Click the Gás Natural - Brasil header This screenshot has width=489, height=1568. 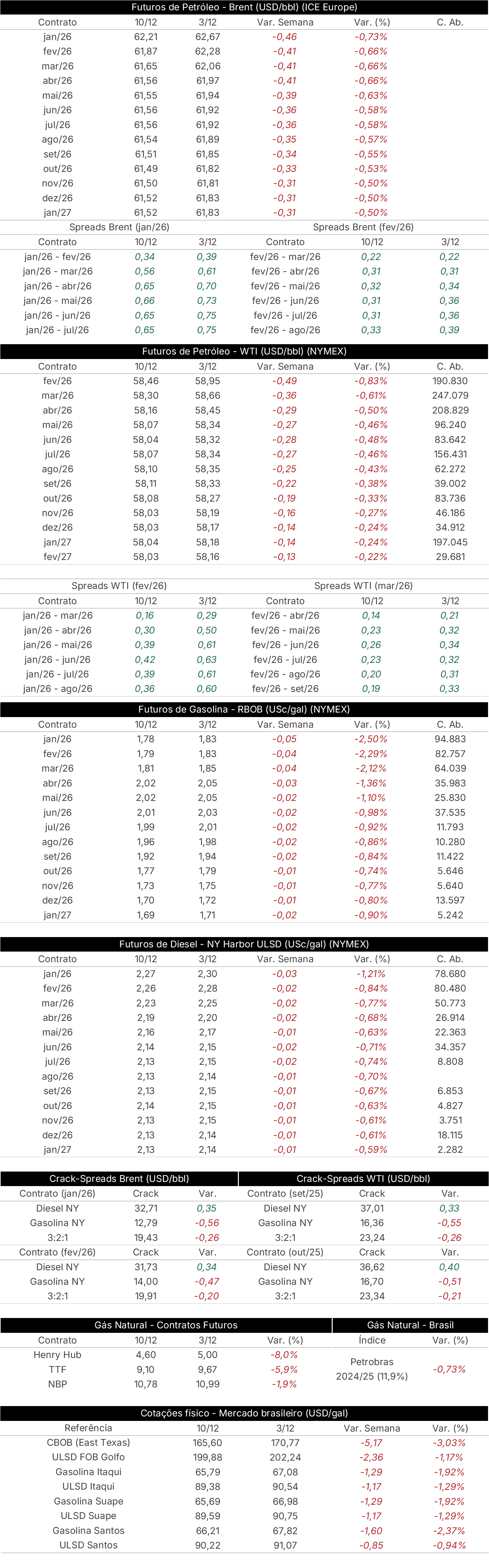[x=411, y=1325]
